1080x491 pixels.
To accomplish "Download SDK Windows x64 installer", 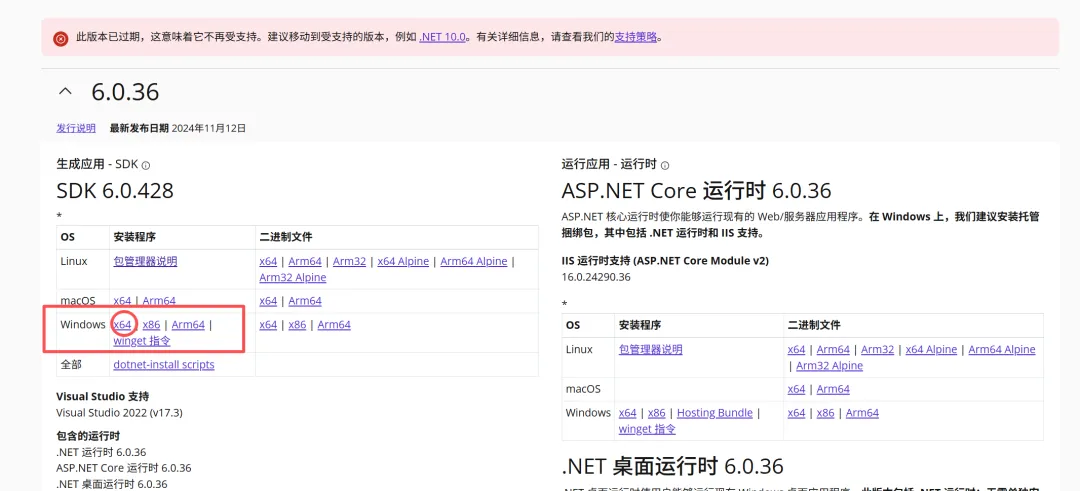I will coord(122,324).
